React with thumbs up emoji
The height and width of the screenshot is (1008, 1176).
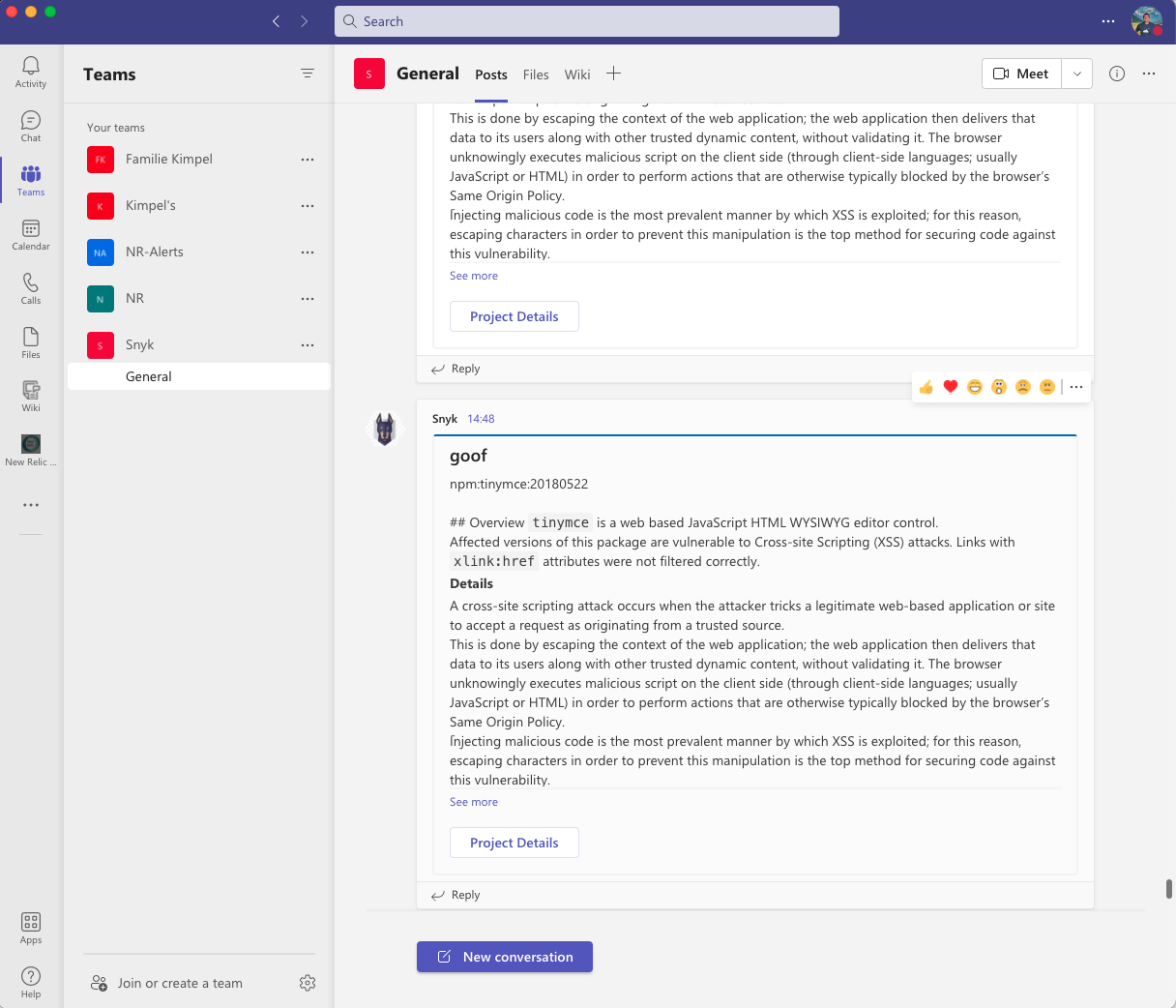tap(926, 387)
